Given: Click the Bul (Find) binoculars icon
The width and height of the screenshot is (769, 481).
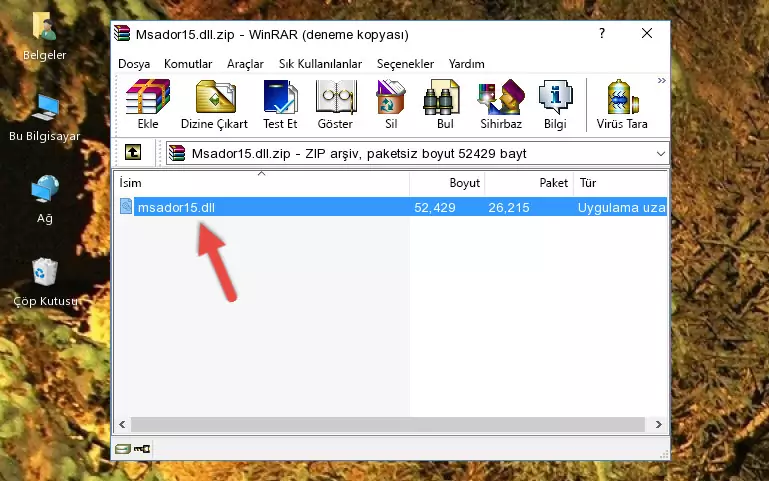Looking at the screenshot, I should click(441, 97).
